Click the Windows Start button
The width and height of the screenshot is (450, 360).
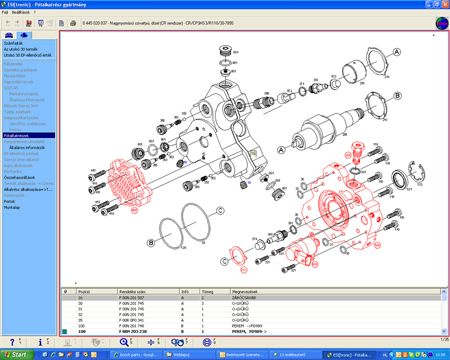tap(17, 355)
